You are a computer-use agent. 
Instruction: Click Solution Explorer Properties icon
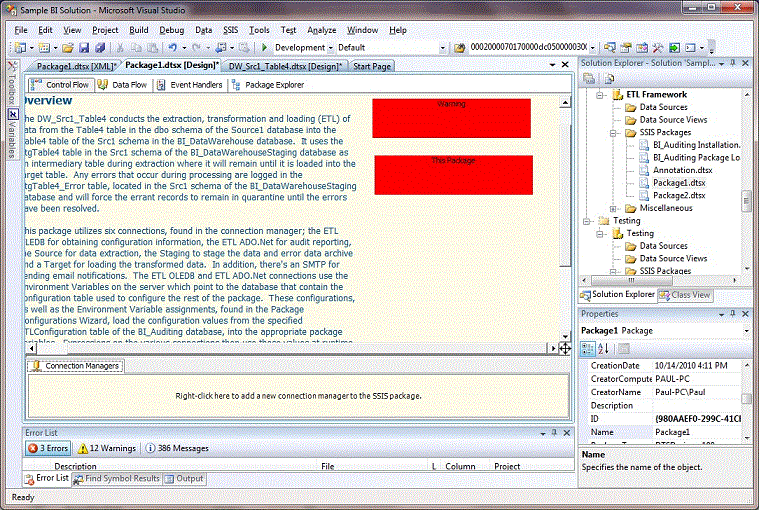tap(589, 78)
